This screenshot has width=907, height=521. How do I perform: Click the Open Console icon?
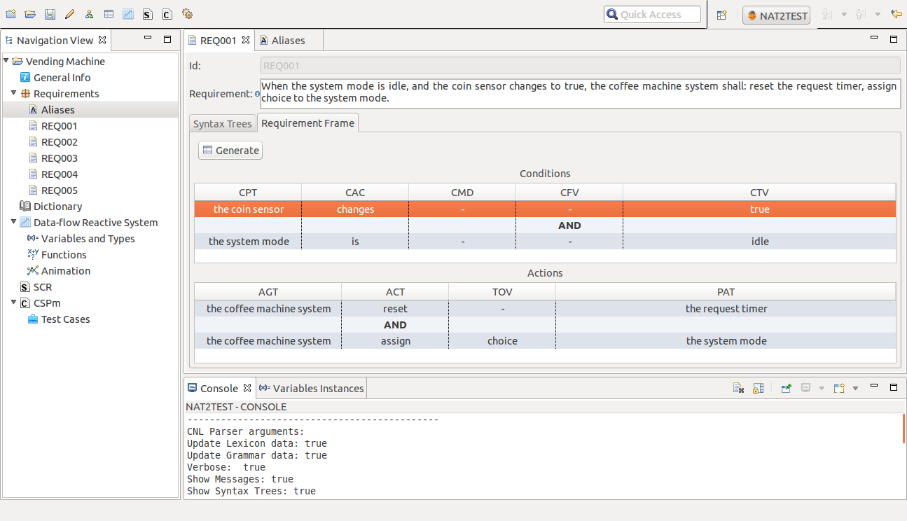[x=839, y=388]
